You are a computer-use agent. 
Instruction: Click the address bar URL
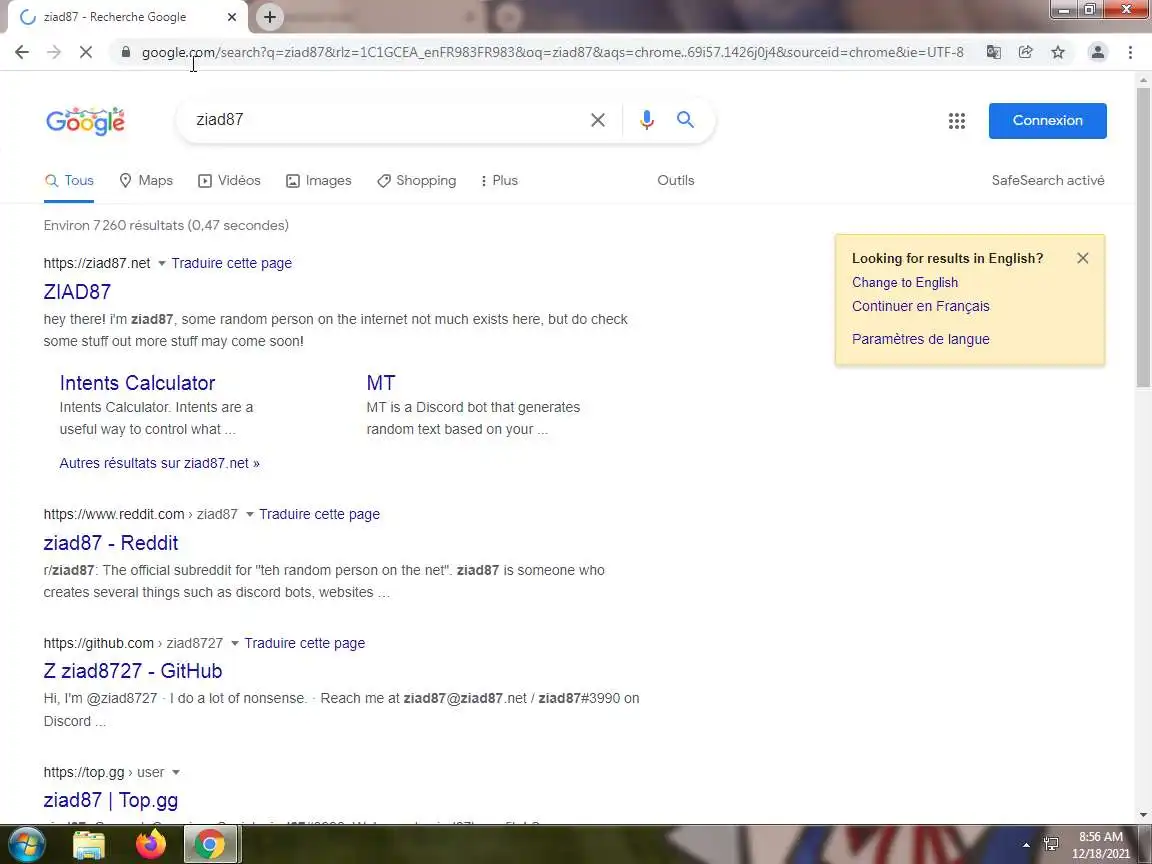point(552,52)
